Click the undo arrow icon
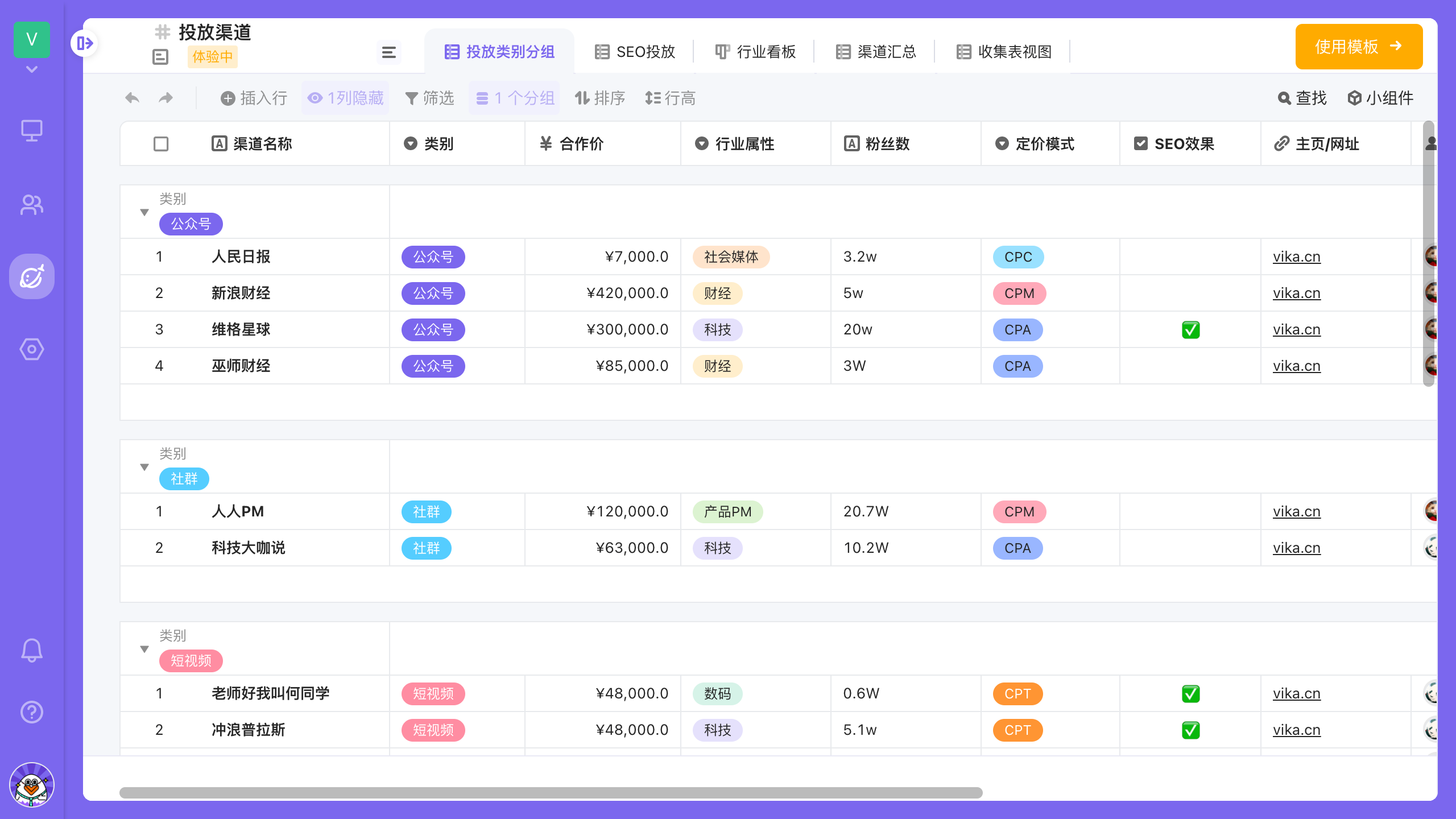The image size is (1456, 819). click(x=133, y=98)
